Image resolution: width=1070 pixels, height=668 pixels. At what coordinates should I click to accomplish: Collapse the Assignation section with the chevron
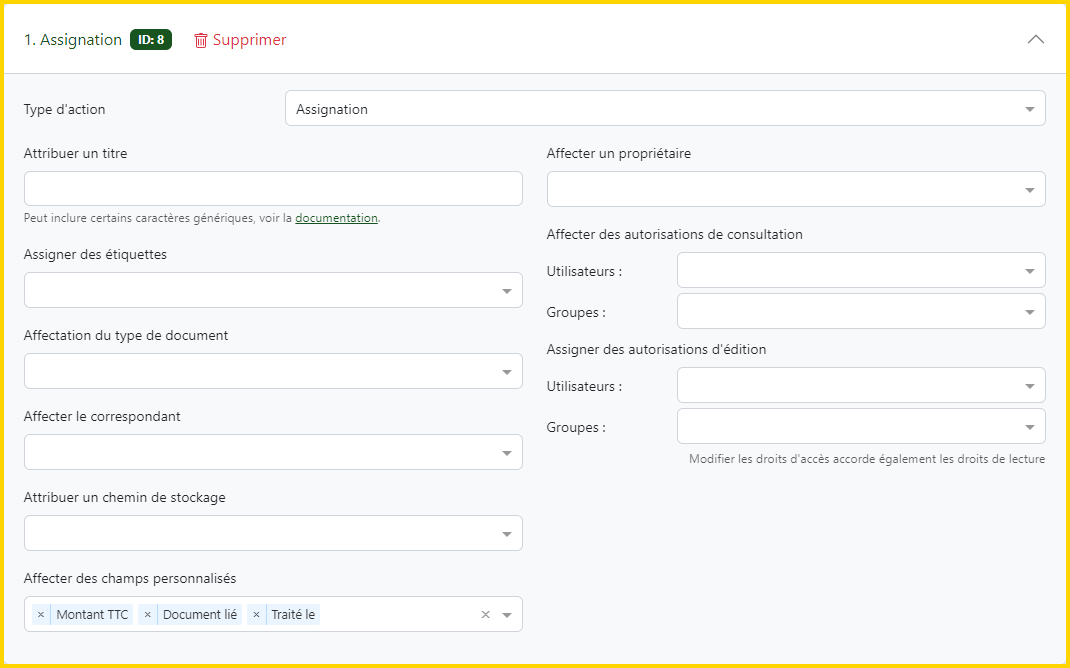pyautogui.click(x=1036, y=40)
